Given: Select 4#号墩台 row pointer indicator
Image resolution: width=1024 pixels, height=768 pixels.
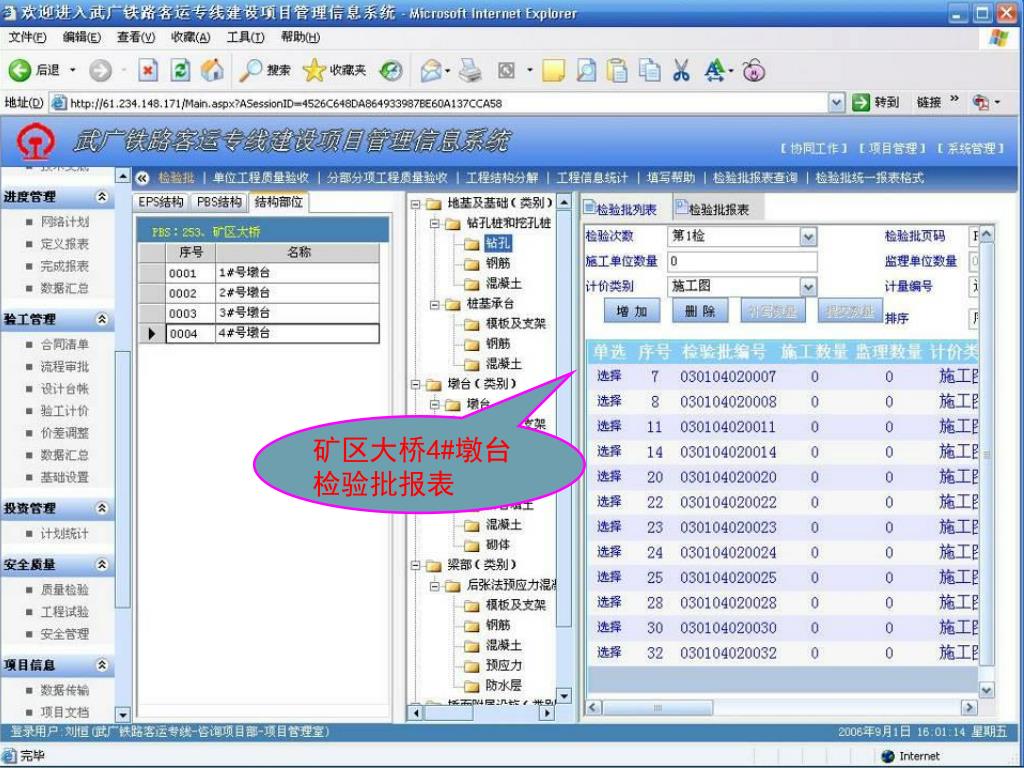Looking at the screenshot, I should [152, 334].
